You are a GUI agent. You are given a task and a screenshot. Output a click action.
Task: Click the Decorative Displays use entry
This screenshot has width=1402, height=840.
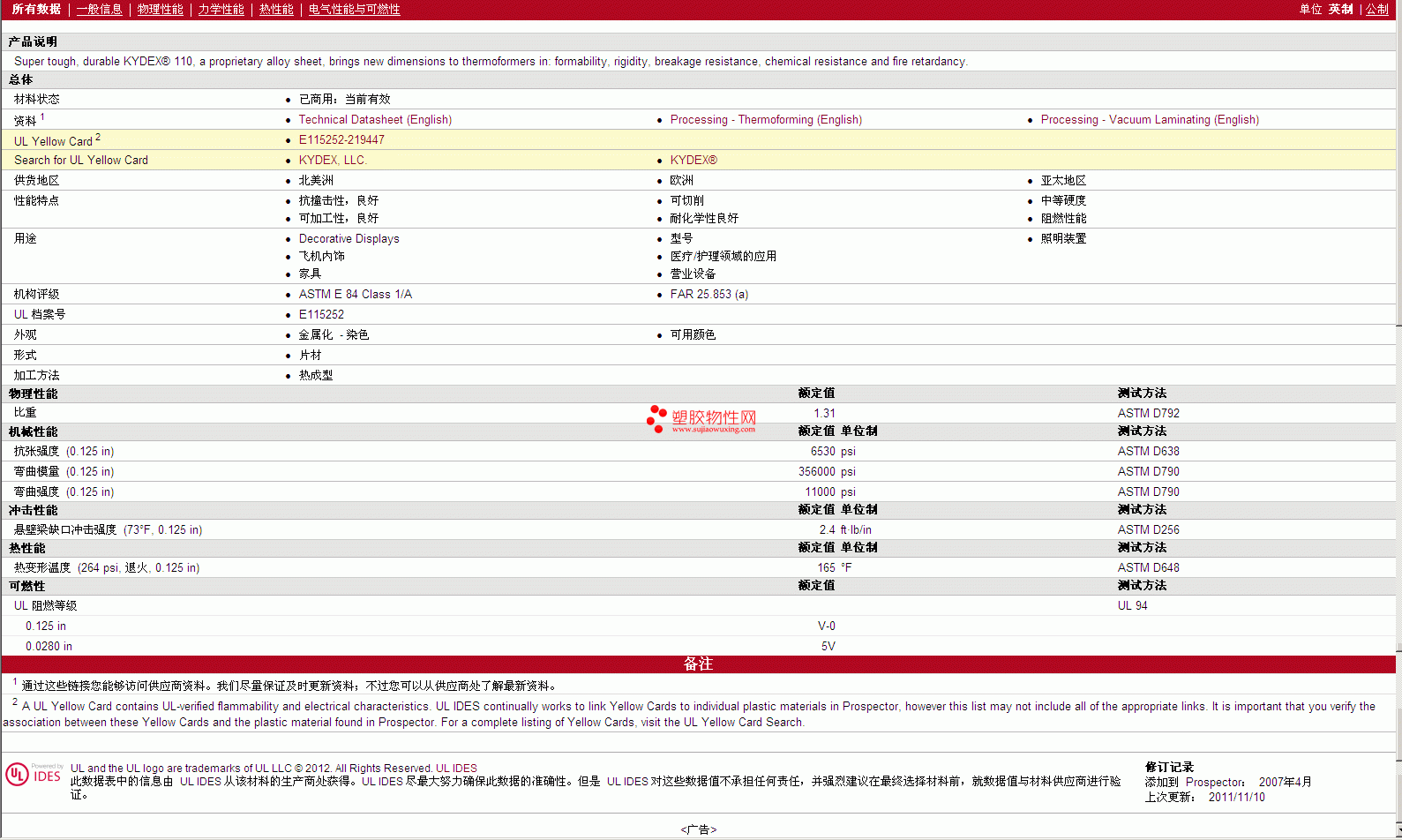click(x=349, y=238)
